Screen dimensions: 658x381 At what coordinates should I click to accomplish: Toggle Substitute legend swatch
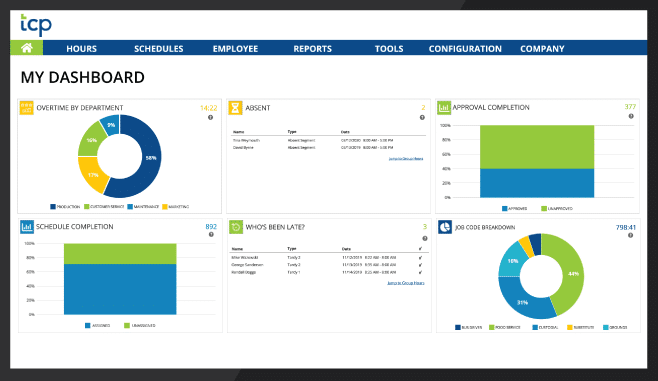point(569,327)
